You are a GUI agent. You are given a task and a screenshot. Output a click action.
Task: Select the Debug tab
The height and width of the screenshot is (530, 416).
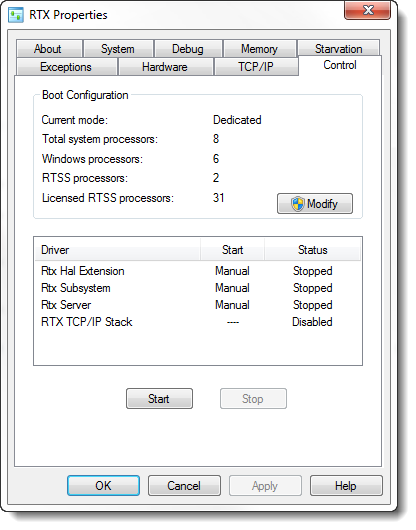click(188, 49)
